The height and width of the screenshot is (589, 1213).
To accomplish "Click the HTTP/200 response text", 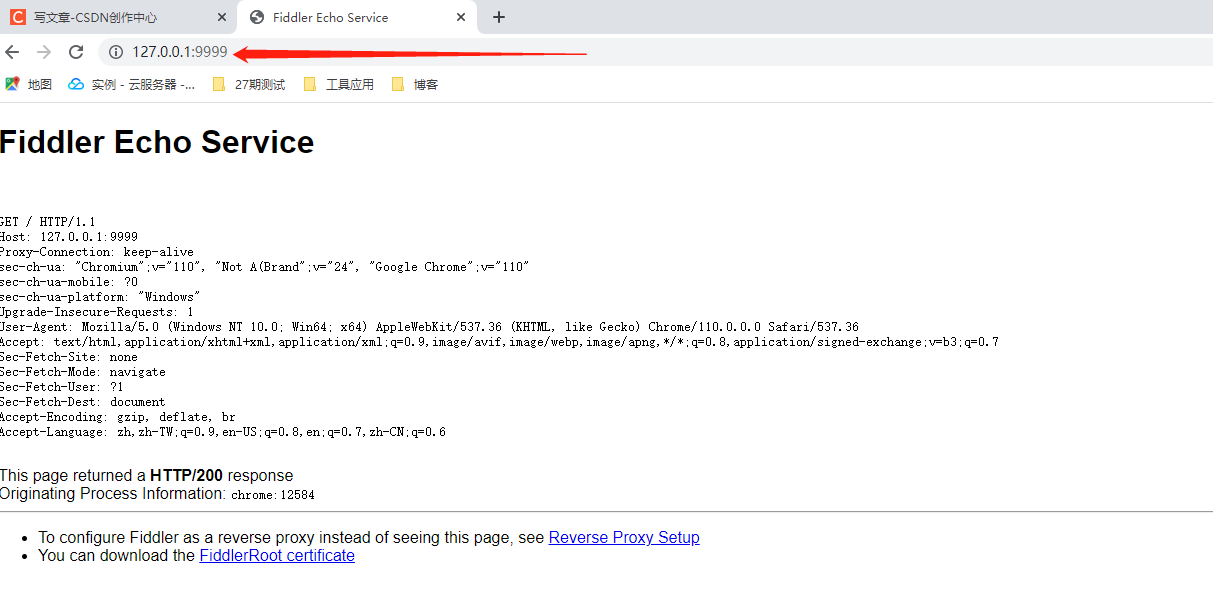I will [x=186, y=475].
